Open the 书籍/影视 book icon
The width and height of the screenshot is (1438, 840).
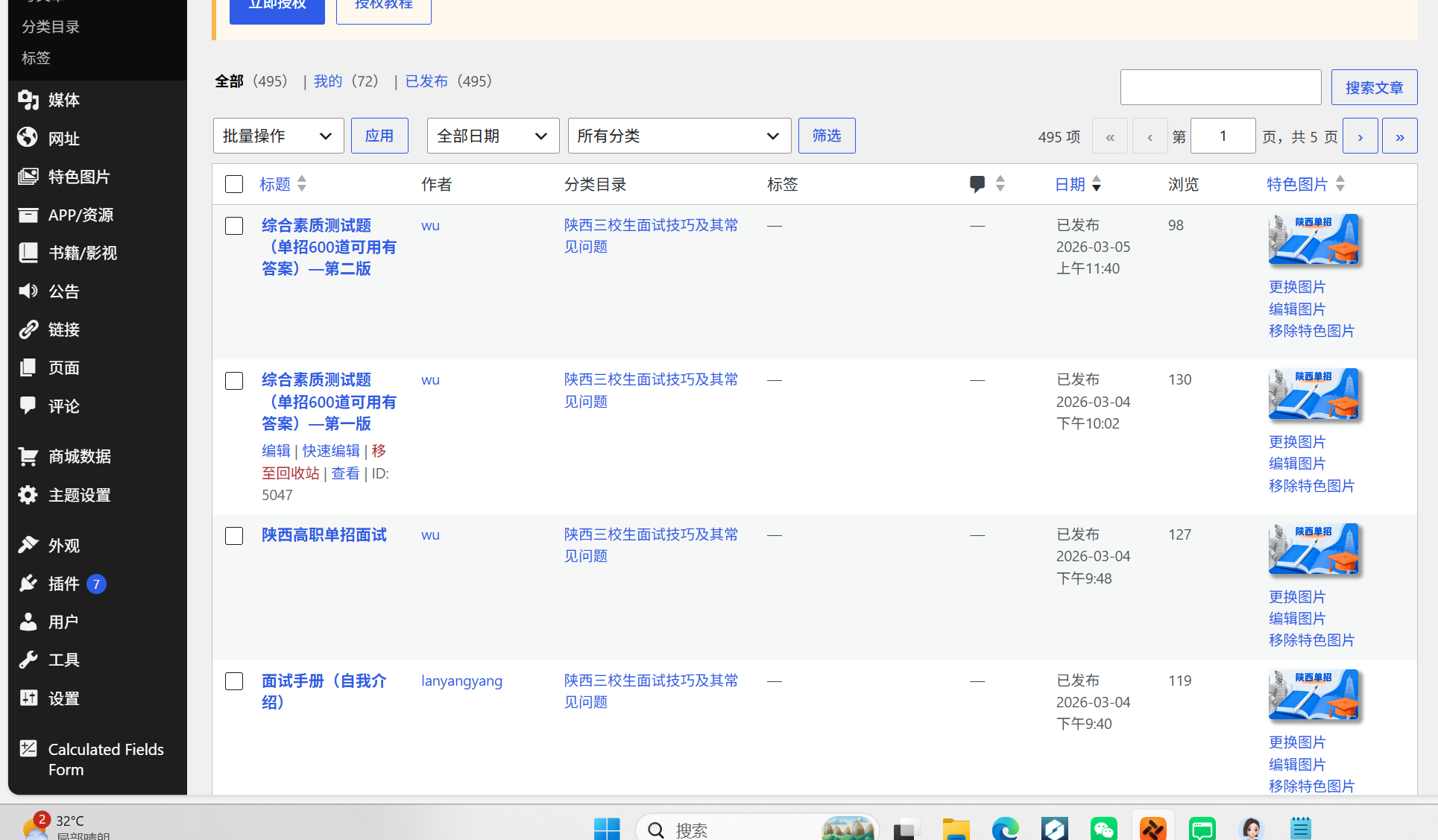click(28, 253)
